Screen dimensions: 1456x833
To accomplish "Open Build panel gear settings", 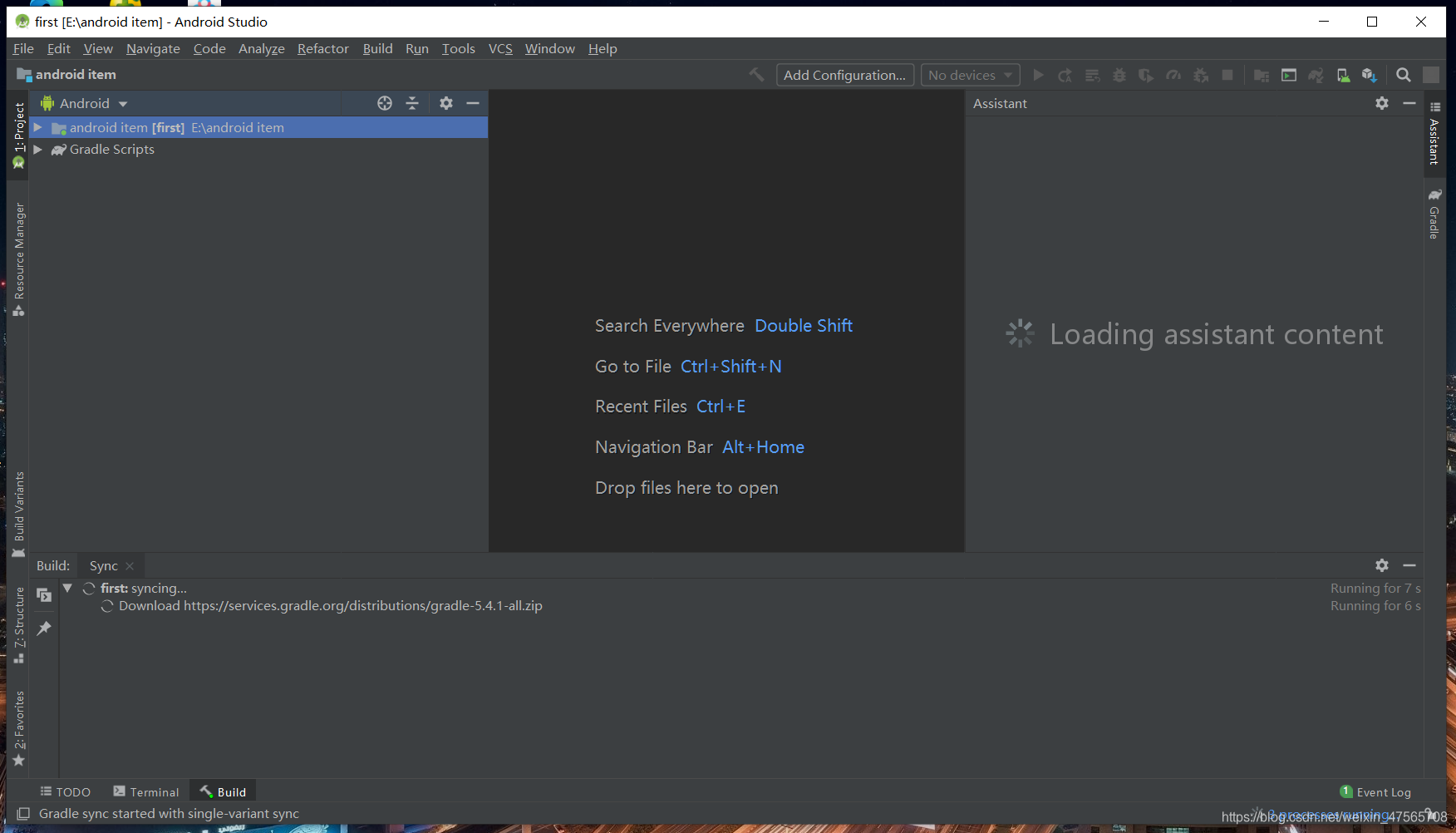I will point(1382,565).
